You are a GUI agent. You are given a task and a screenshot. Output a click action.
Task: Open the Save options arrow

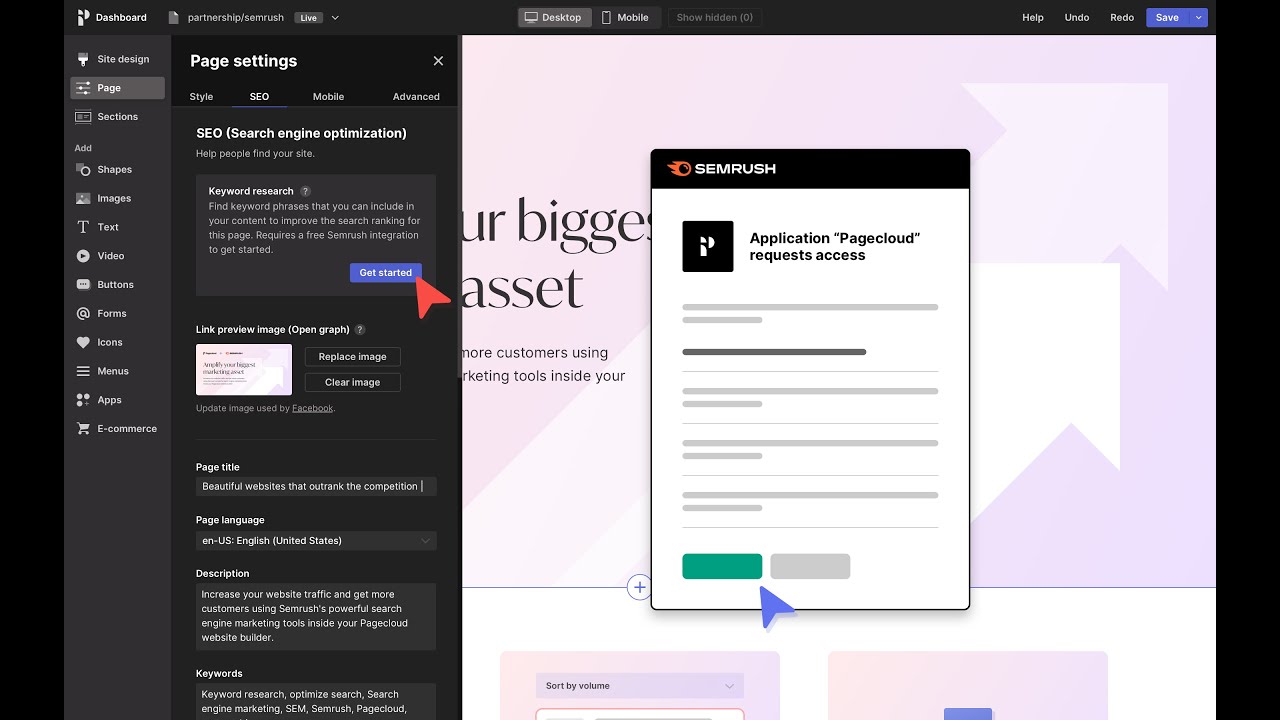pos(1199,17)
